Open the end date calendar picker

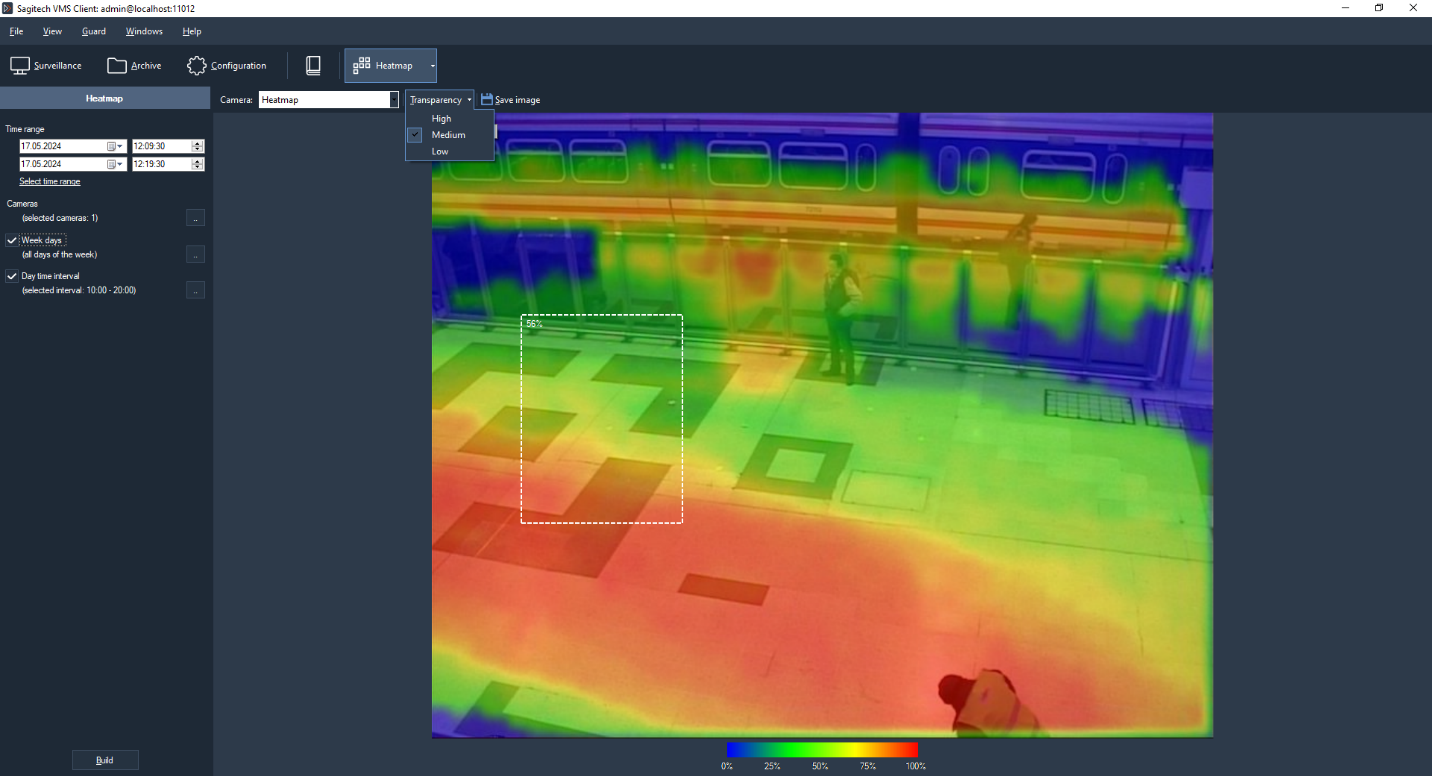(115, 164)
